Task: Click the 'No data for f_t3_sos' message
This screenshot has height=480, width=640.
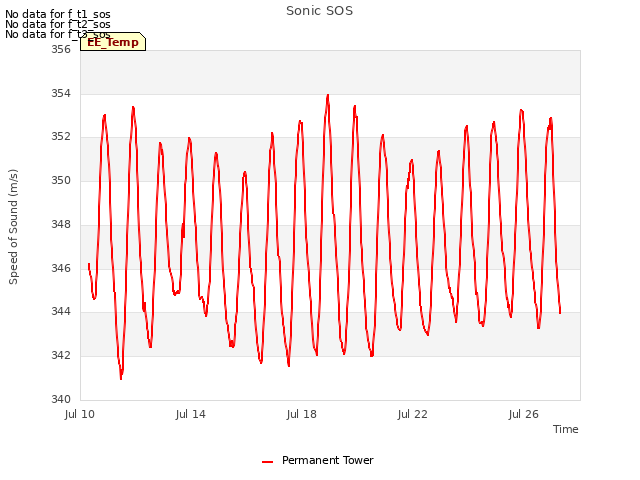Action: [58, 34]
